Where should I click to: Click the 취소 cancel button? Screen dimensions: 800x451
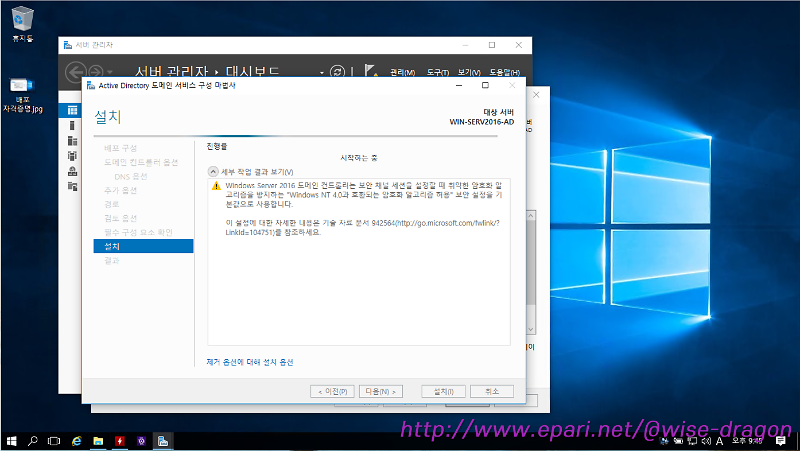492,391
